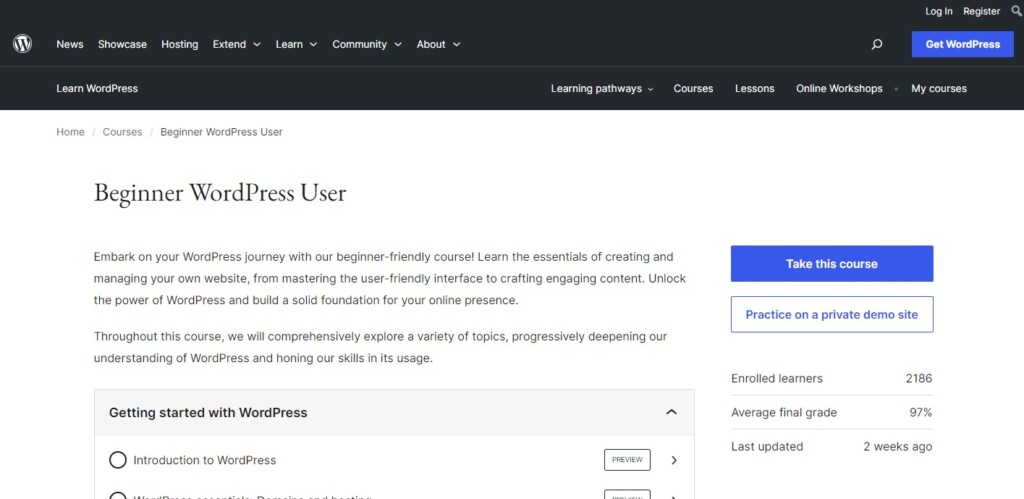Image resolution: width=1024 pixels, height=499 pixels.
Task: Open the header search magnifier icon
Action: pyautogui.click(x=877, y=44)
